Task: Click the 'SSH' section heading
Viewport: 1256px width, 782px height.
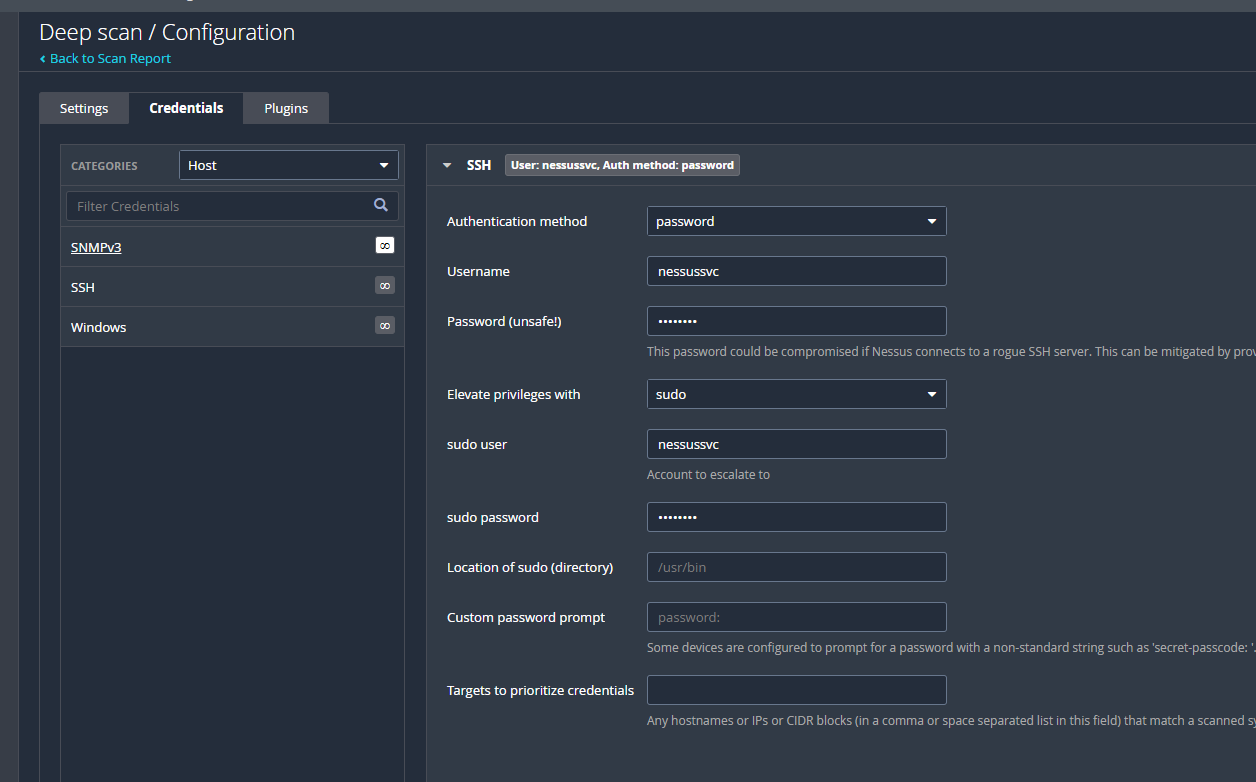Action: (x=479, y=165)
